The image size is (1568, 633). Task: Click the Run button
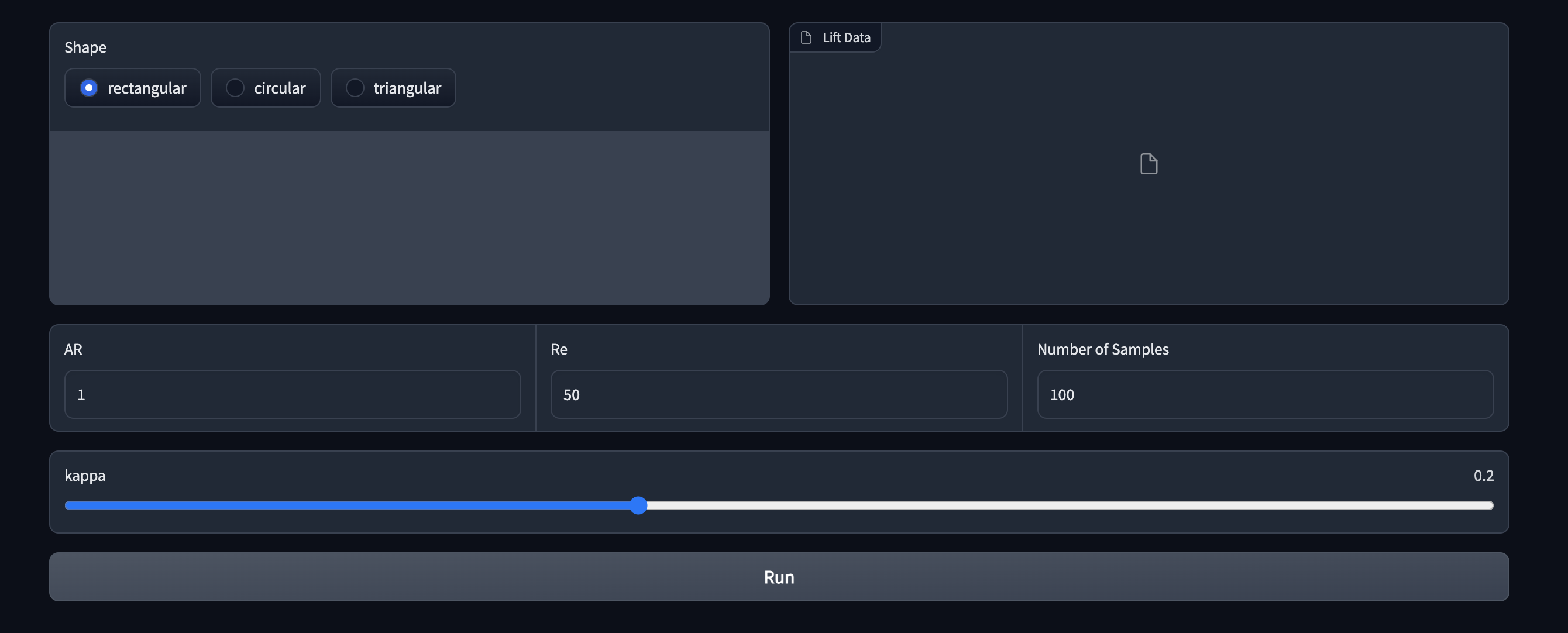779,577
